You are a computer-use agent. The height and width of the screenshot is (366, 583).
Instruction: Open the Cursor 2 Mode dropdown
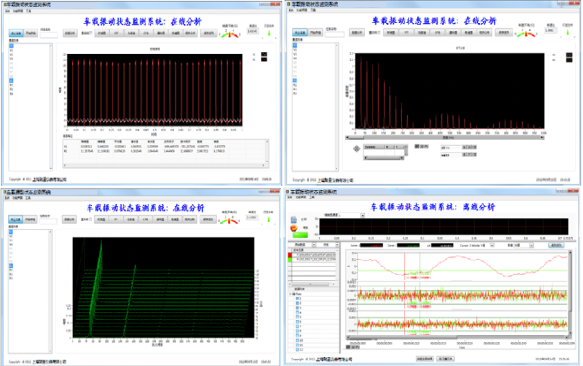point(492,245)
